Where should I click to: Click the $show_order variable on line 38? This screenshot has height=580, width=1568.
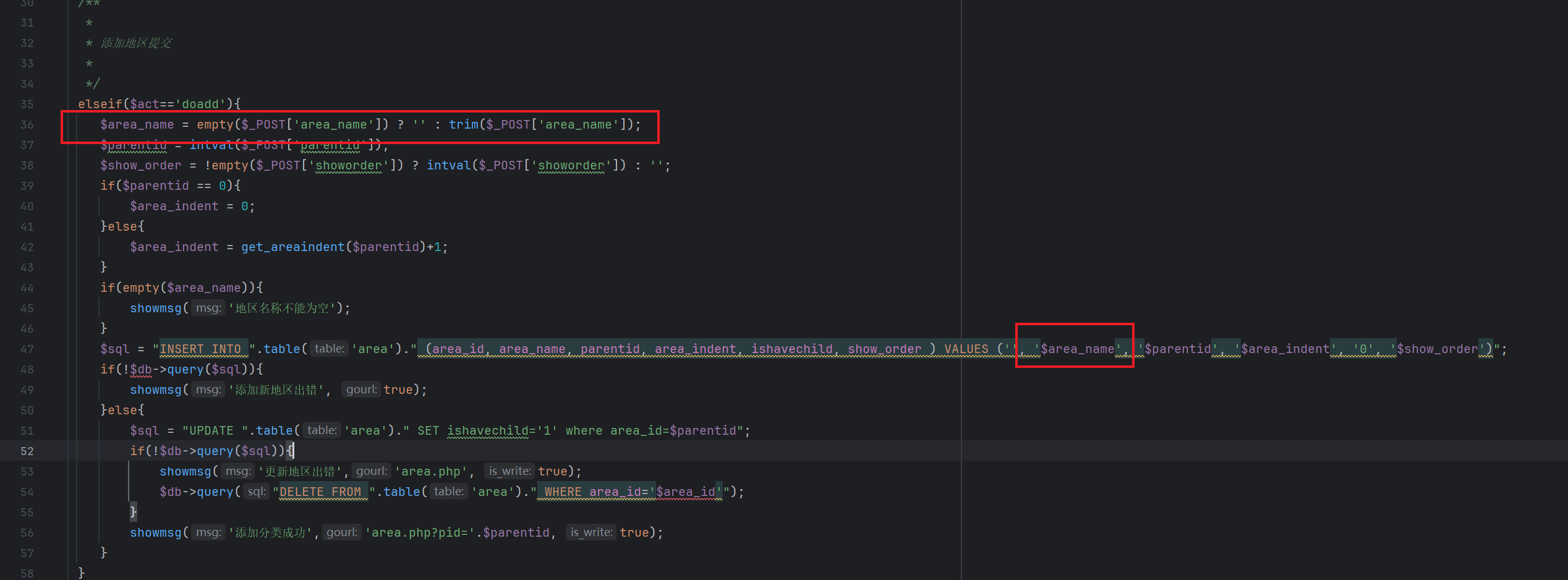(141, 165)
